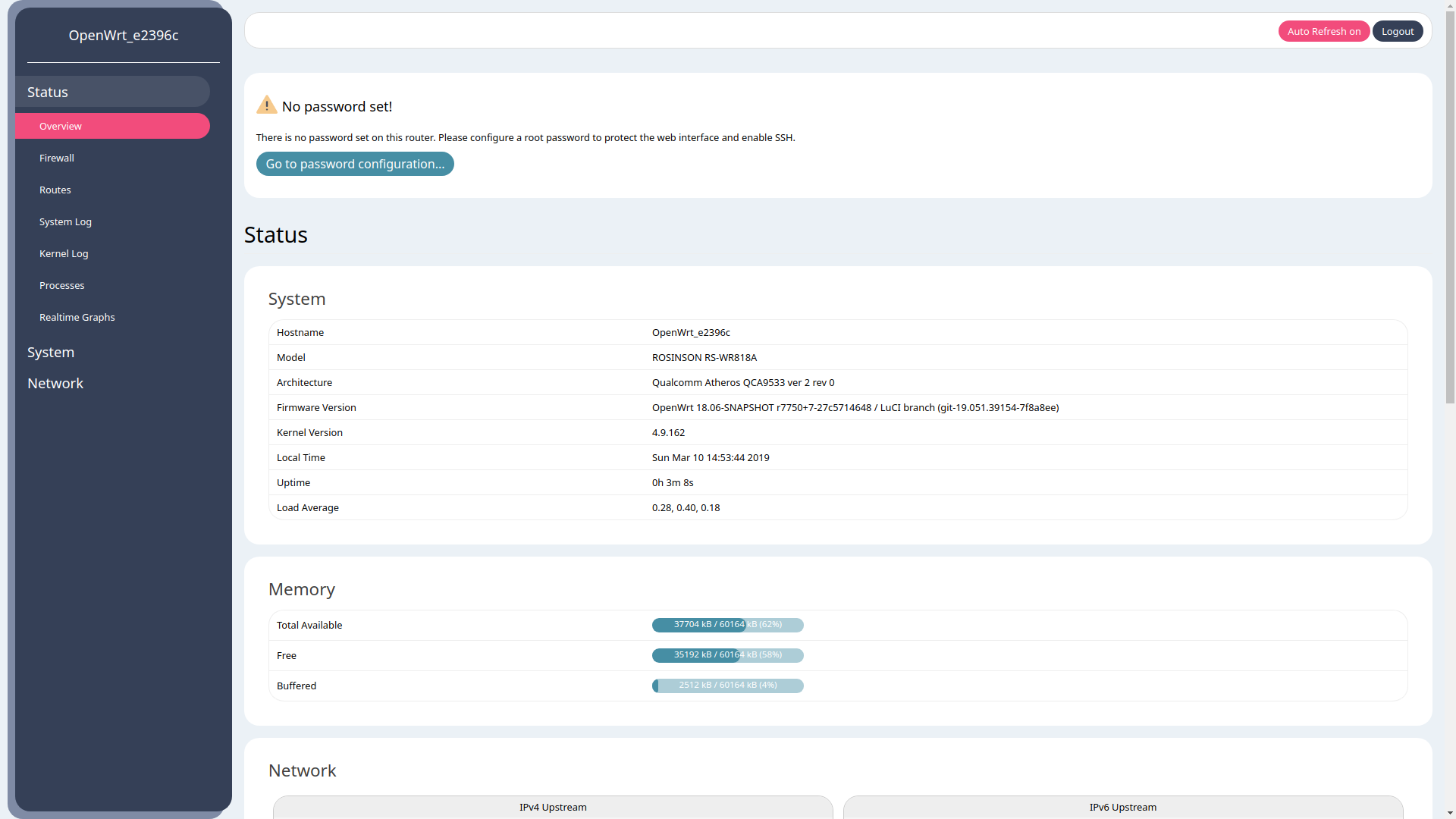Select the IPv6 Upstream panel header
Viewport: 1456px width, 819px height.
tap(1122, 807)
